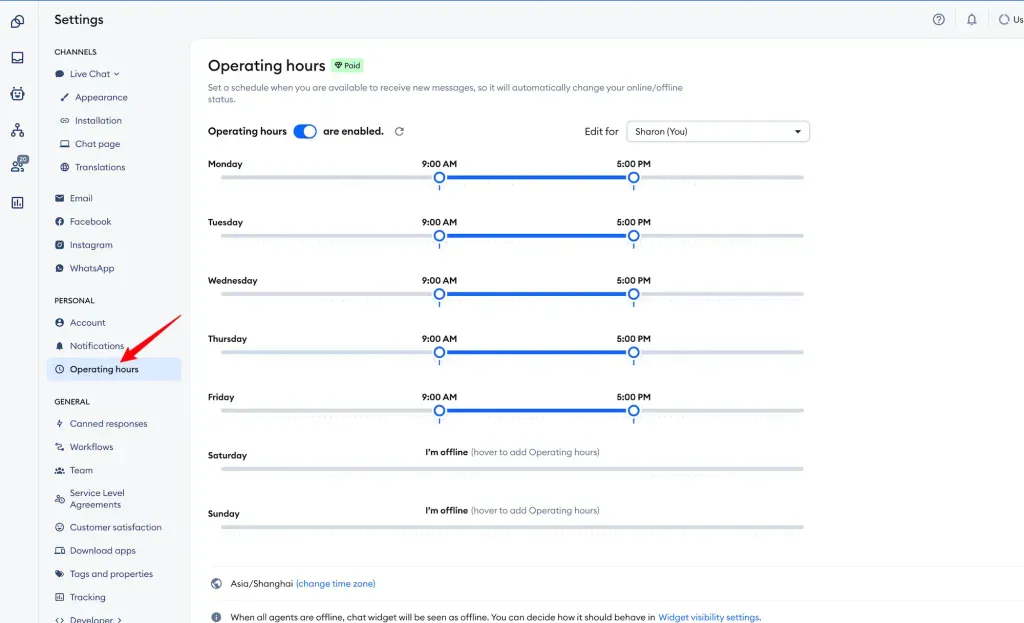Image resolution: width=1024 pixels, height=623 pixels.
Task: Click Tuesday 5:00 PM slider handle
Action: point(633,236)
